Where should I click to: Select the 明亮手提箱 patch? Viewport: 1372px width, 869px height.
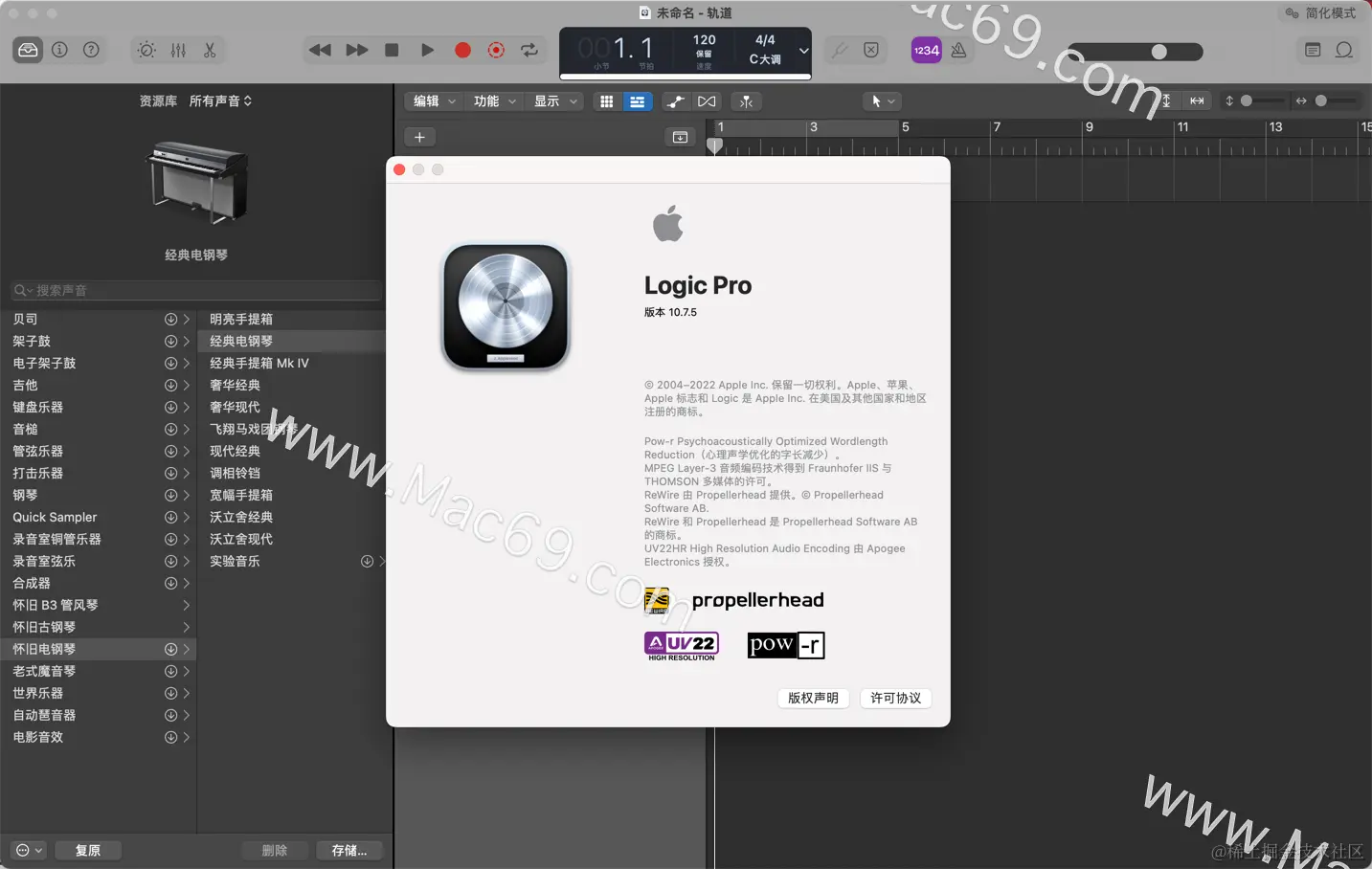tap(292, 319)
